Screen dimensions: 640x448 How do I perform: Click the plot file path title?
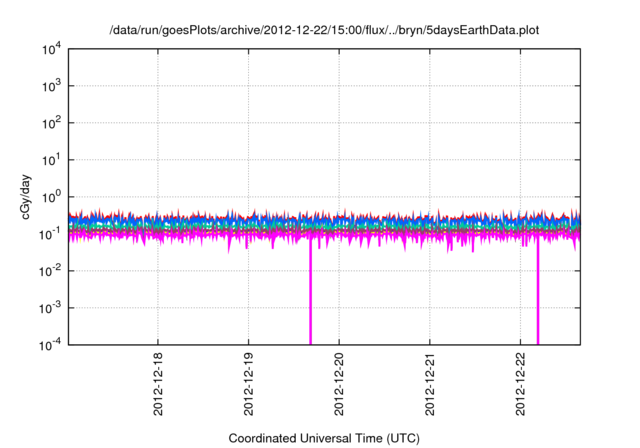324,30
